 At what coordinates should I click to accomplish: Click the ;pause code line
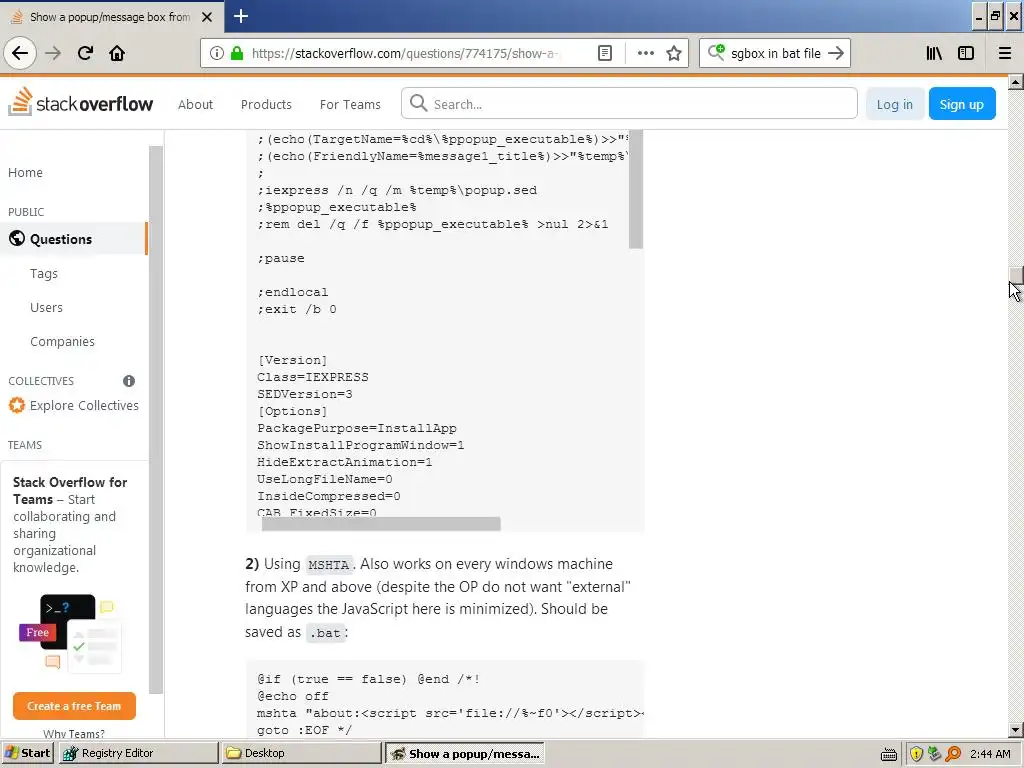281,258
